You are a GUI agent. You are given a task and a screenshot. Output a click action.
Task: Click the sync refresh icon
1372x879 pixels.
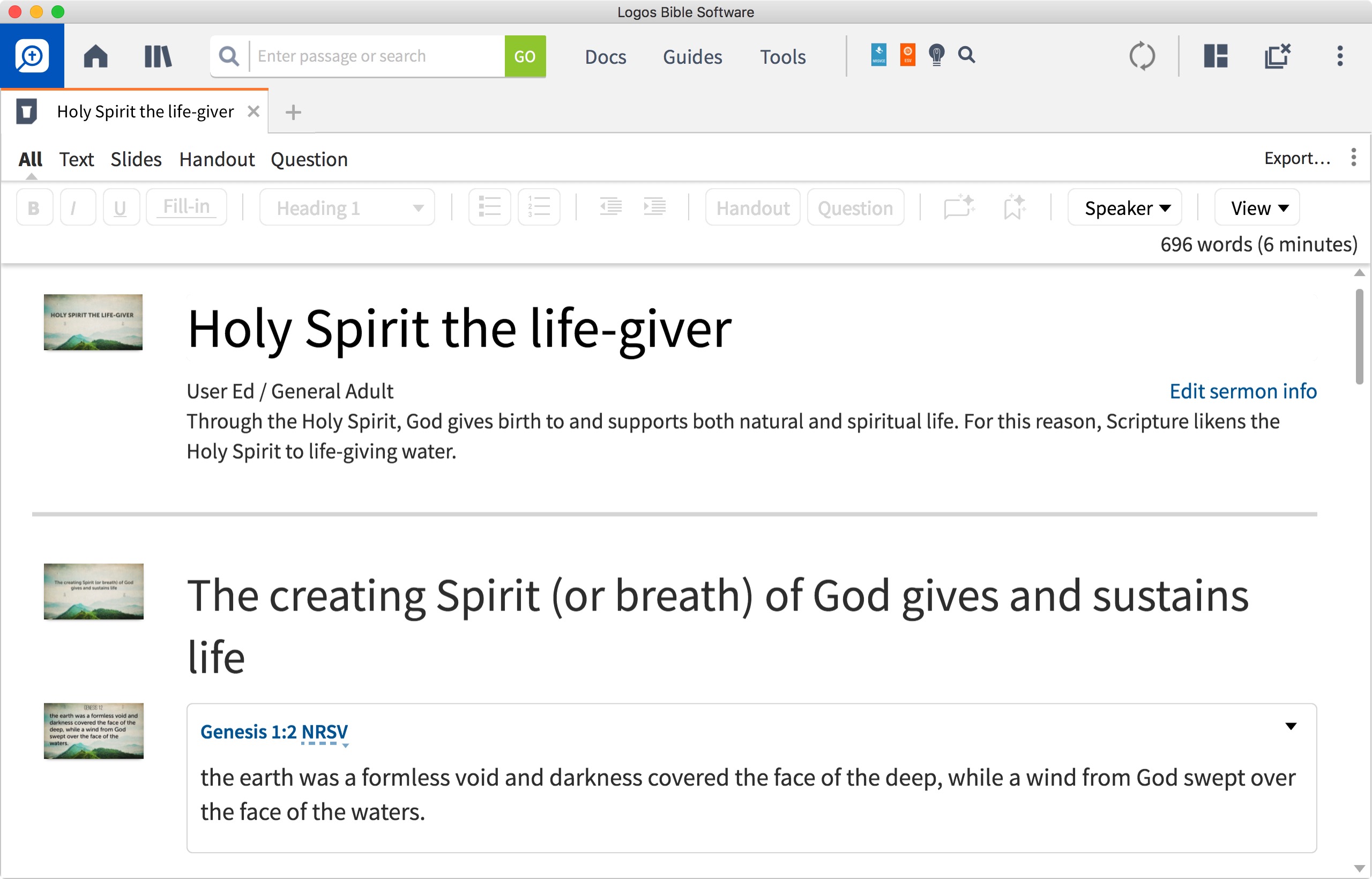click(1142, 56)
